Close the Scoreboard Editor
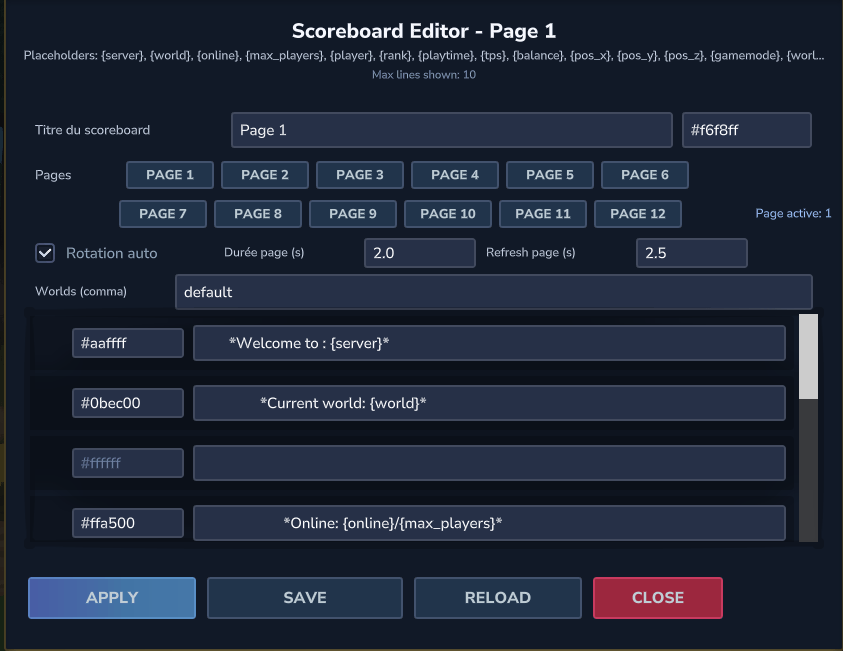843x651 pixels. [x=657, y=598]
